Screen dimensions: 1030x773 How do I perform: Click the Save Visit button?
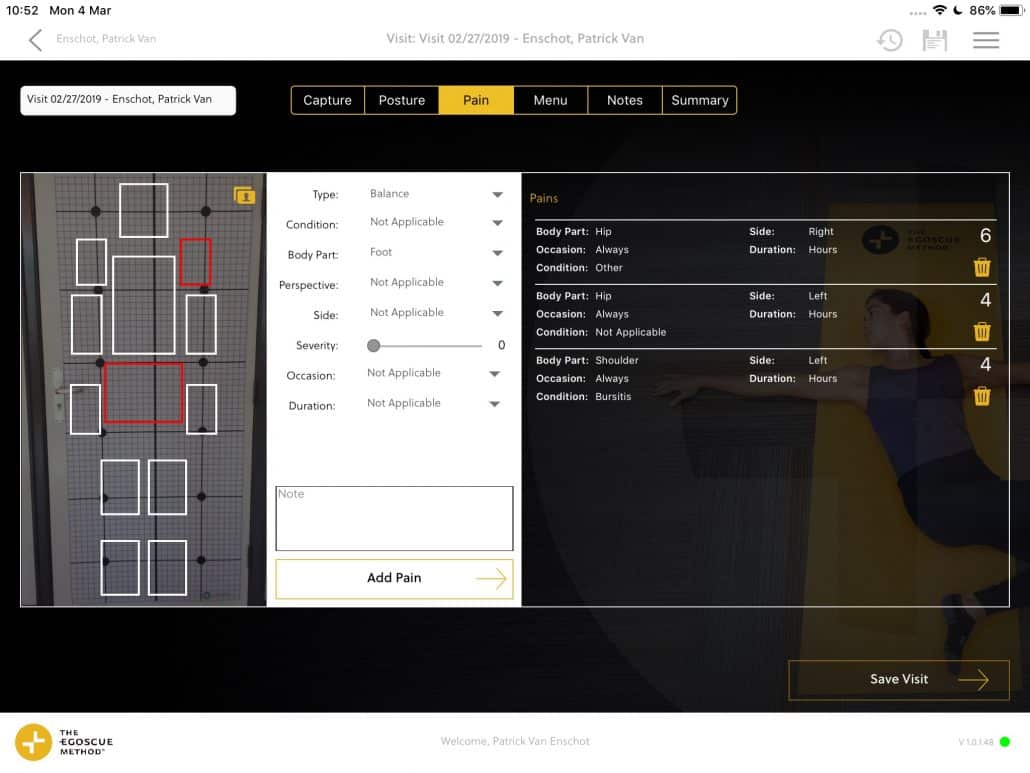click(x=898, y=680)
